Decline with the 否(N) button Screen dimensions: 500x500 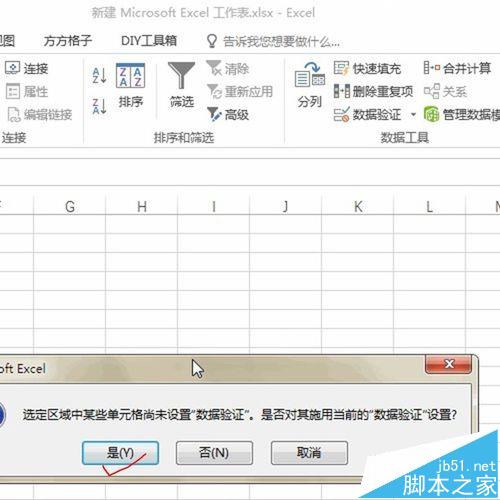(214, 453)
